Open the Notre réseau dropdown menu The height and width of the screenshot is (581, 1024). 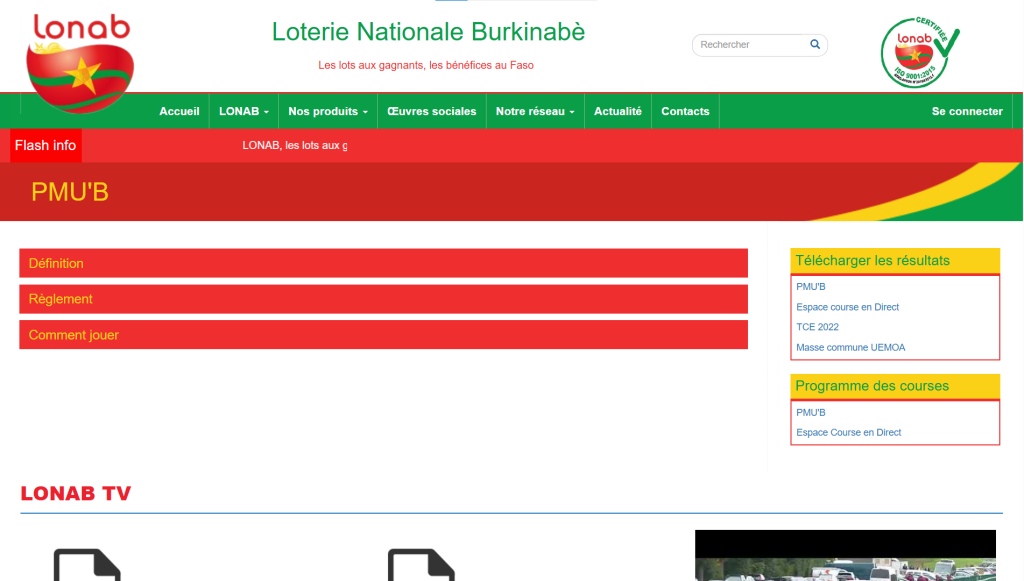[535, 111]
